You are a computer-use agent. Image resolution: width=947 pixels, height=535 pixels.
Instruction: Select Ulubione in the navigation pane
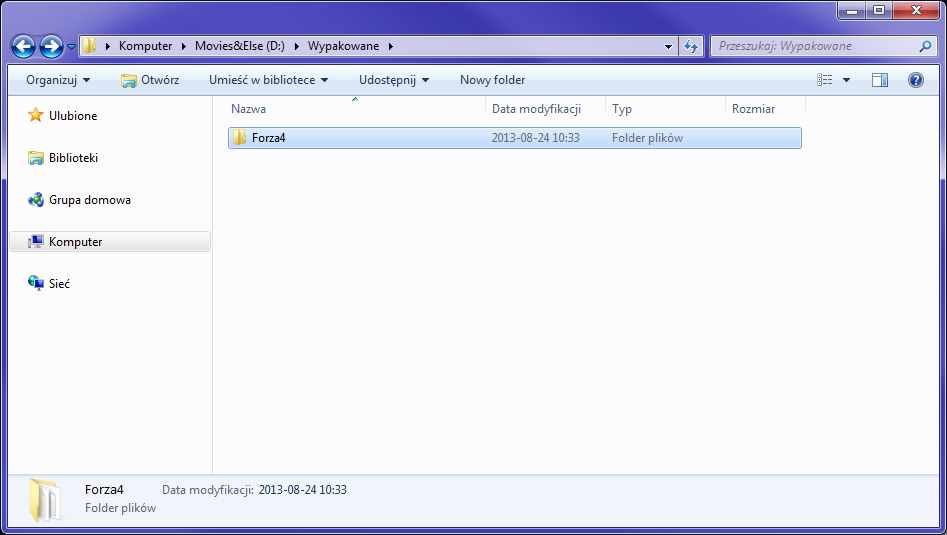[73, 116]
